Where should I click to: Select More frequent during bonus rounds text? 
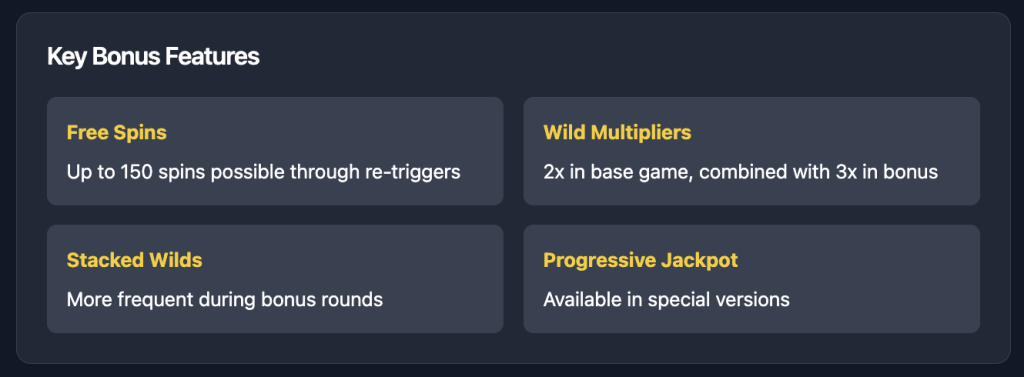(225, 300)
